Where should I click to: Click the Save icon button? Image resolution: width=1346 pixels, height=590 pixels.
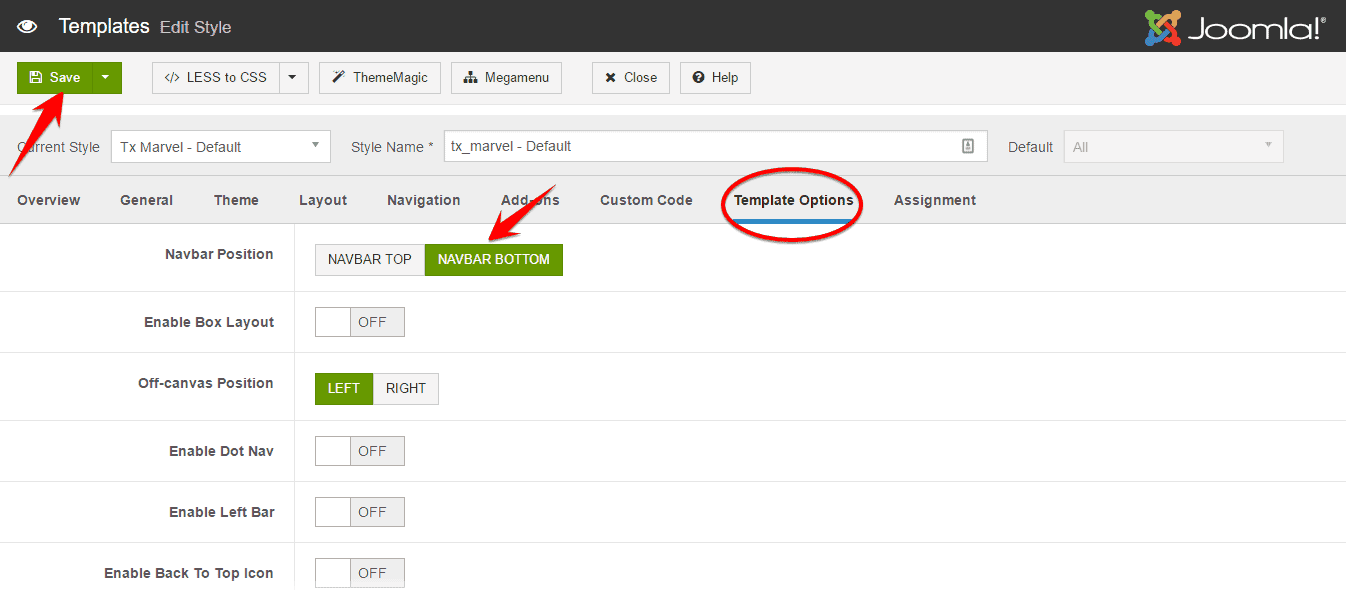click(38, 77)
